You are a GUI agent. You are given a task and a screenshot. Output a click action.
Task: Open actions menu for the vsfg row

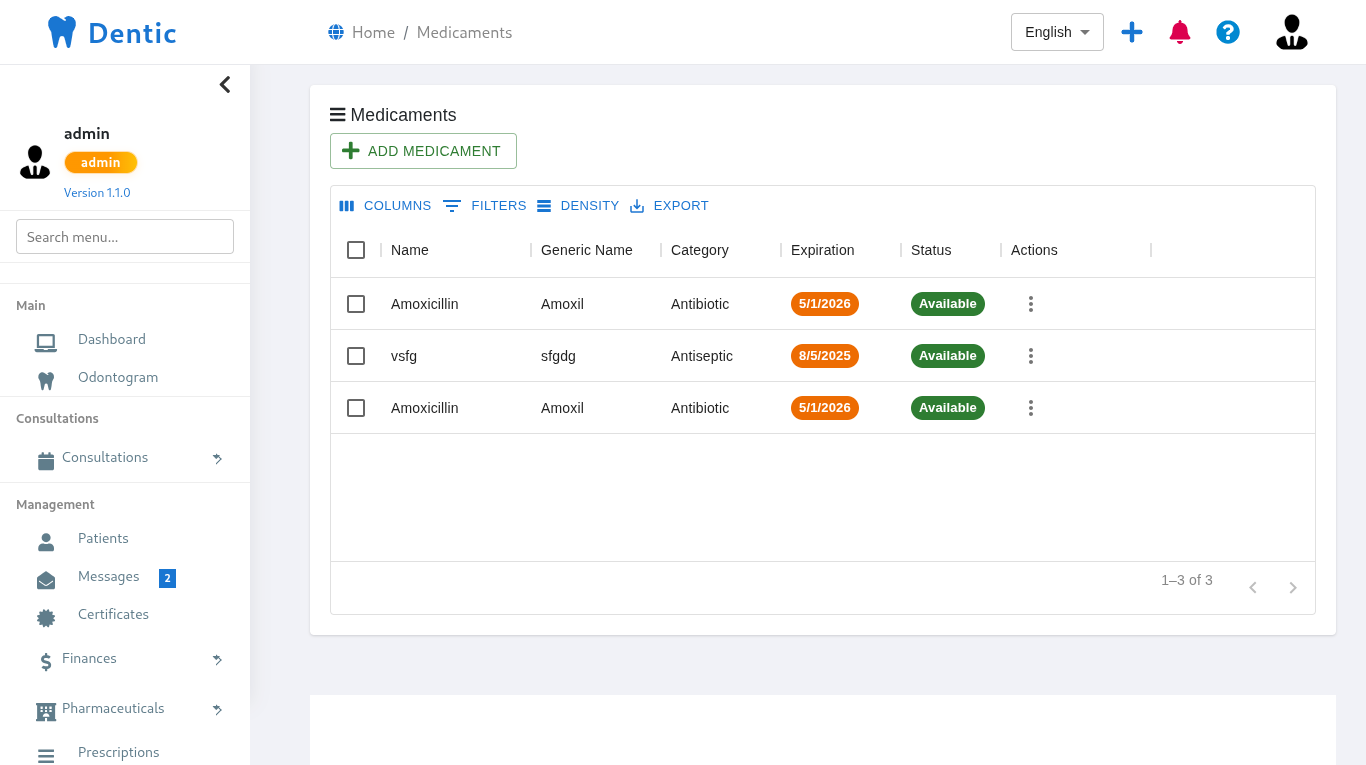point(1030,356)
